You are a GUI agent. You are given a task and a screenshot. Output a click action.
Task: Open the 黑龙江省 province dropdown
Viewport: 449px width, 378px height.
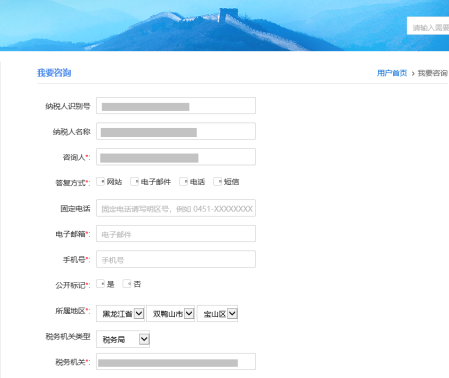[x=120, y=313]
